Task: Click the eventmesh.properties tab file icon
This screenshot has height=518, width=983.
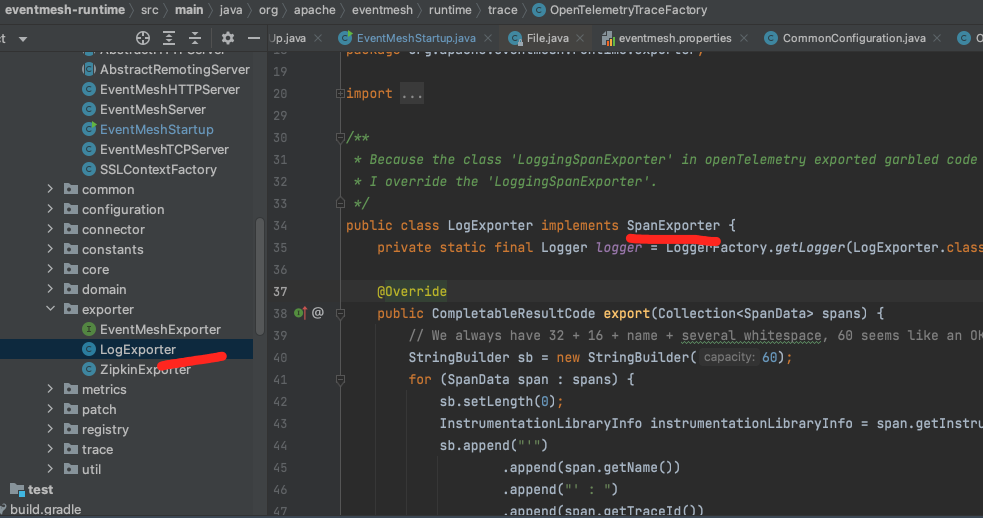Action: [x=607, y=38]
